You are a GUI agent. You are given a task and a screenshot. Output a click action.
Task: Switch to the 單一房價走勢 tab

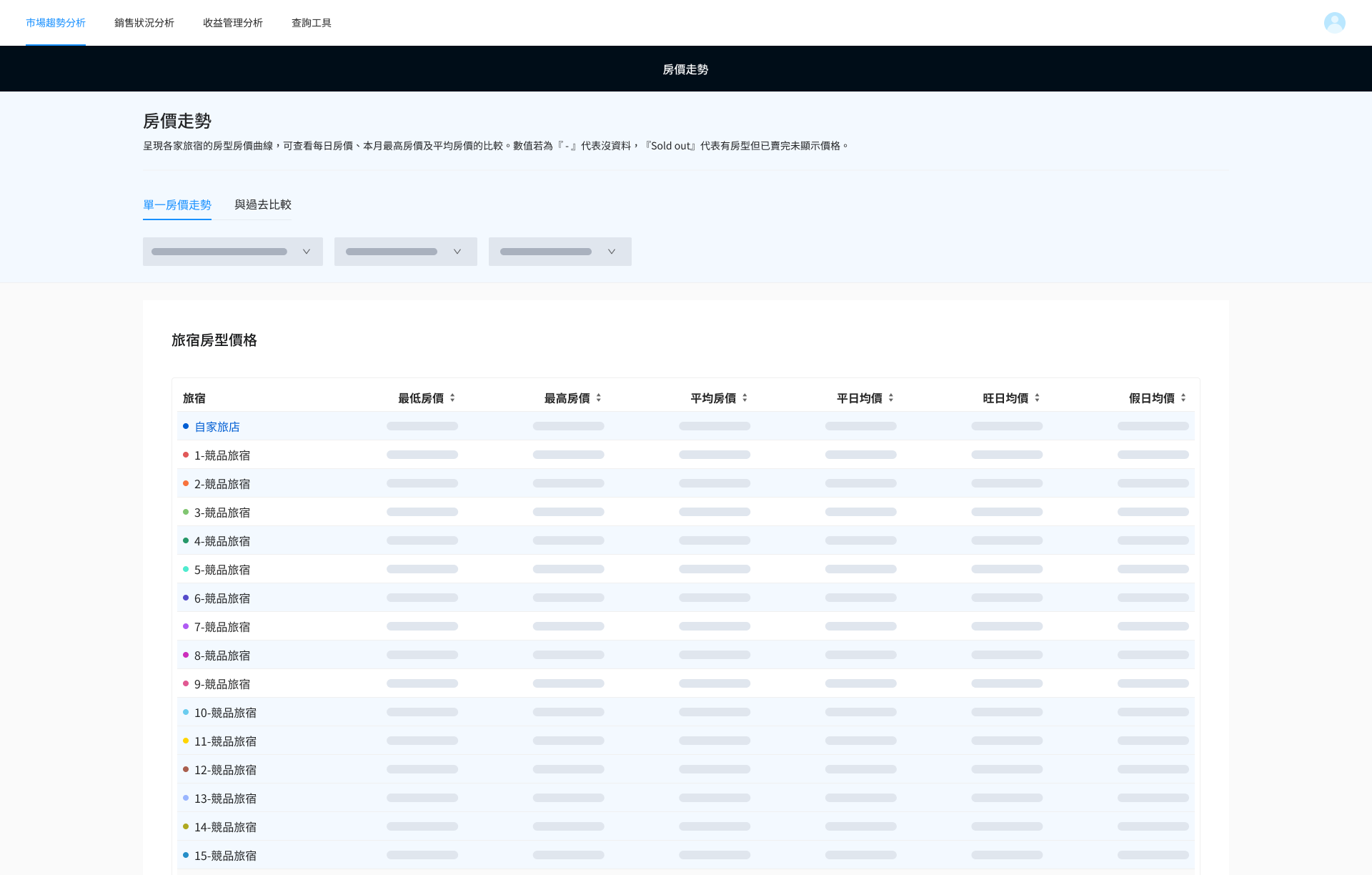pyautogui.click(x=177, y=205)
